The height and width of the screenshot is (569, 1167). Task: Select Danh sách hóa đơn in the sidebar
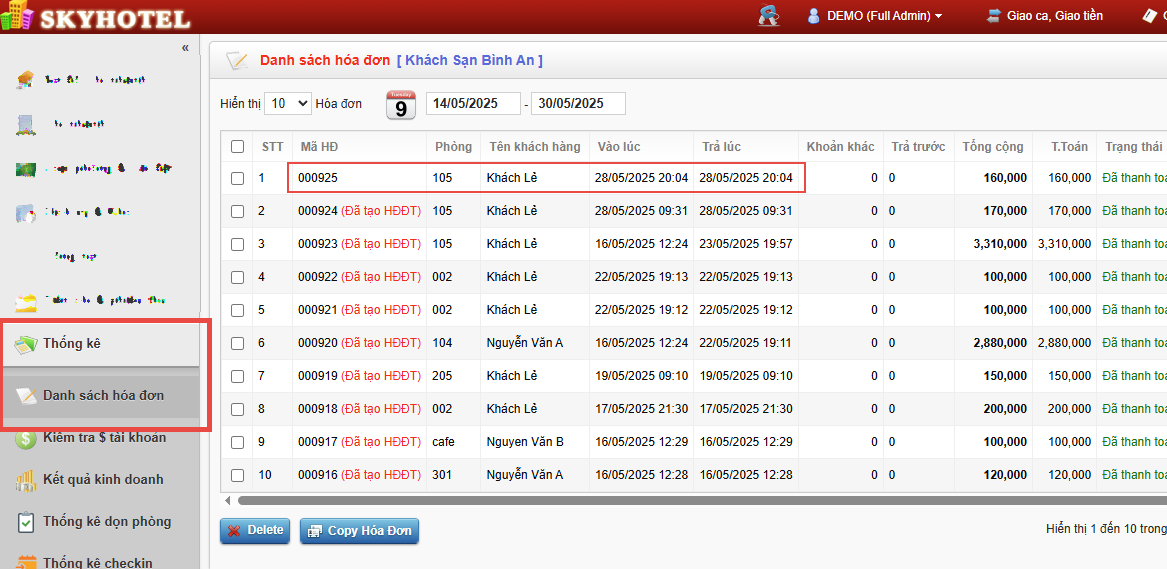coord(103,396)
